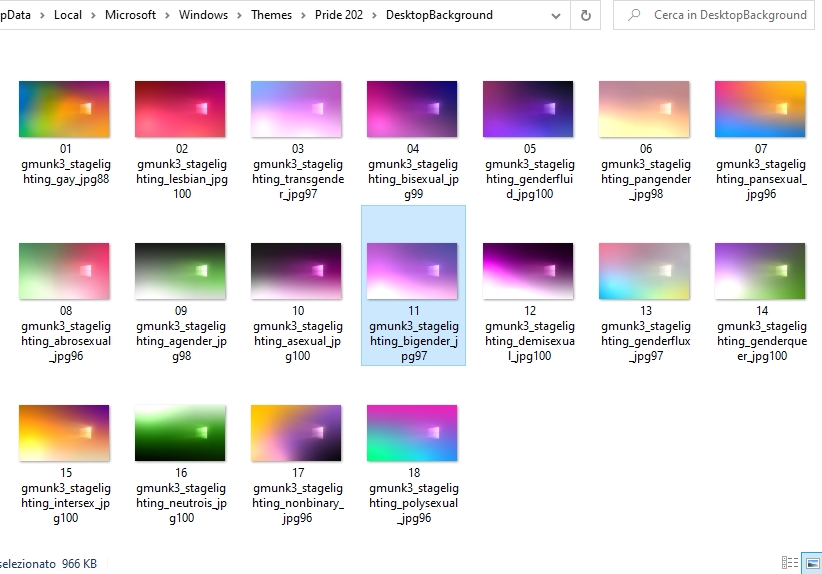Viewport: 822px width, 574px height.
Task: Focus the Cerca in DesktopBackground search field
Action: click(714, 15)
